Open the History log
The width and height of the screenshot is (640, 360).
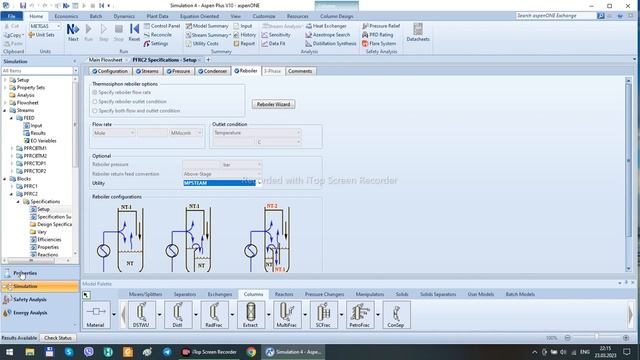pos(244,35)
